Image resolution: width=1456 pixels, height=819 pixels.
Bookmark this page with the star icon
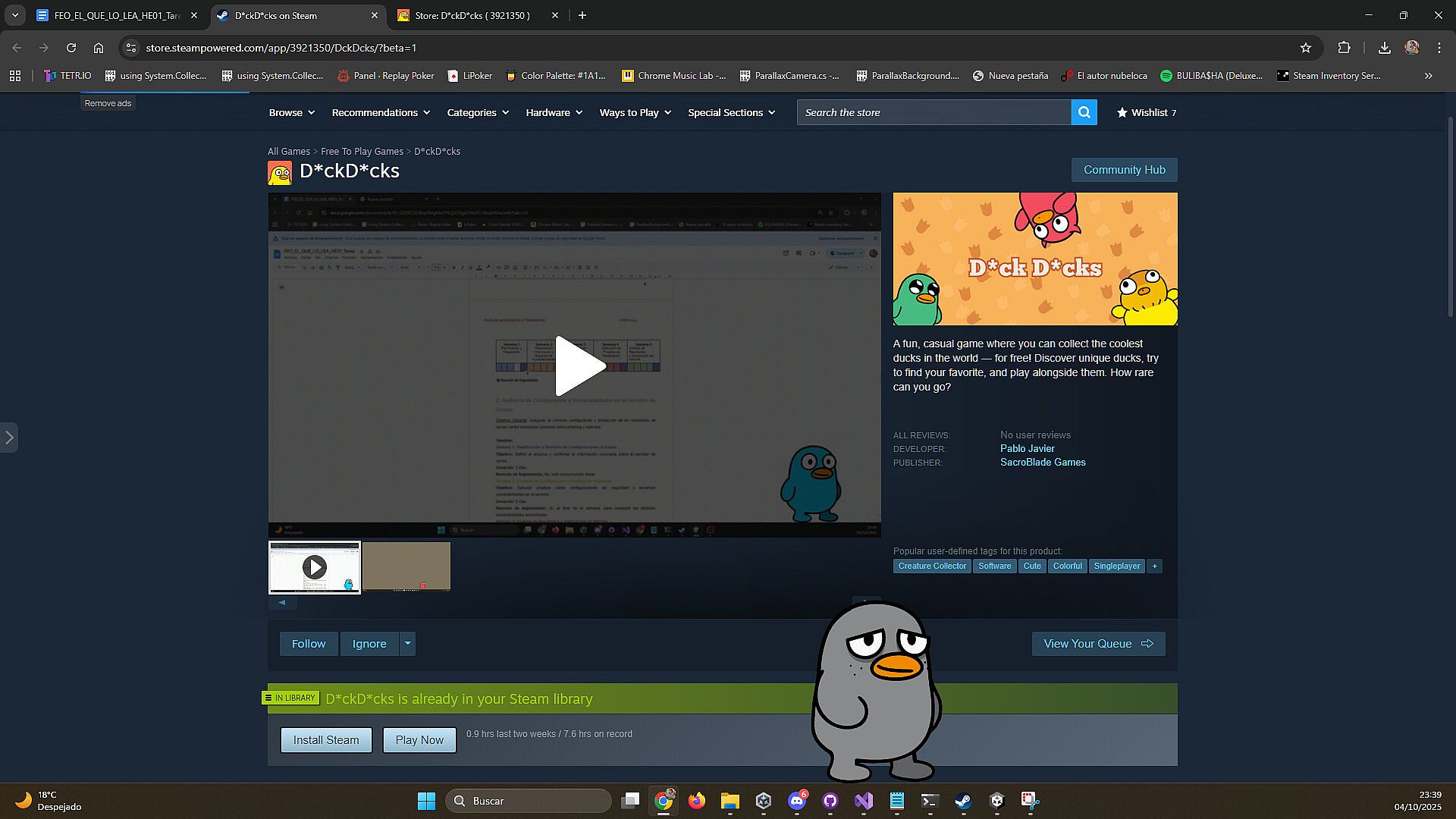[x=1305, y=48]
